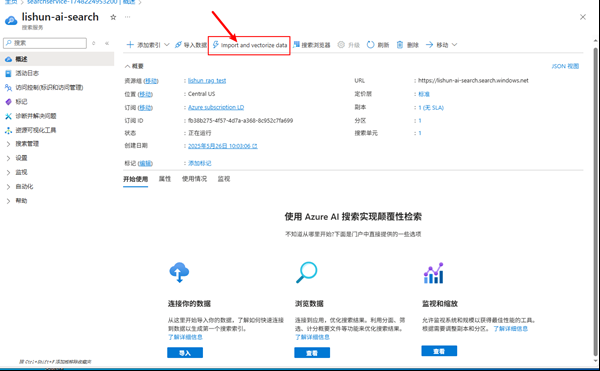
Task: Expand the 移动 dropdown in toolbar
Action: [454, 45]
